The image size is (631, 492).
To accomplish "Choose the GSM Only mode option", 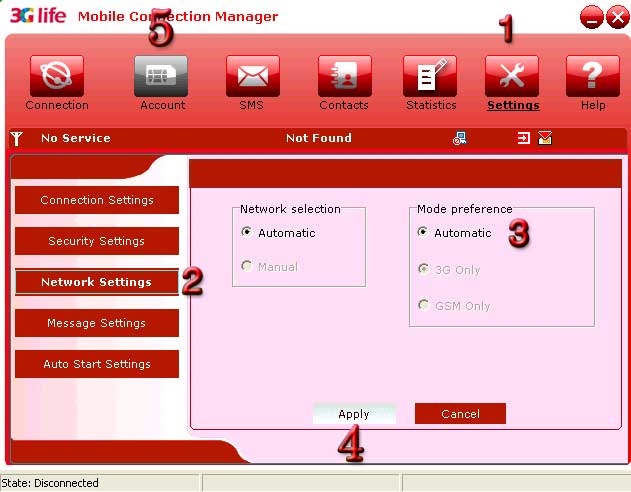I will (423, 305).
